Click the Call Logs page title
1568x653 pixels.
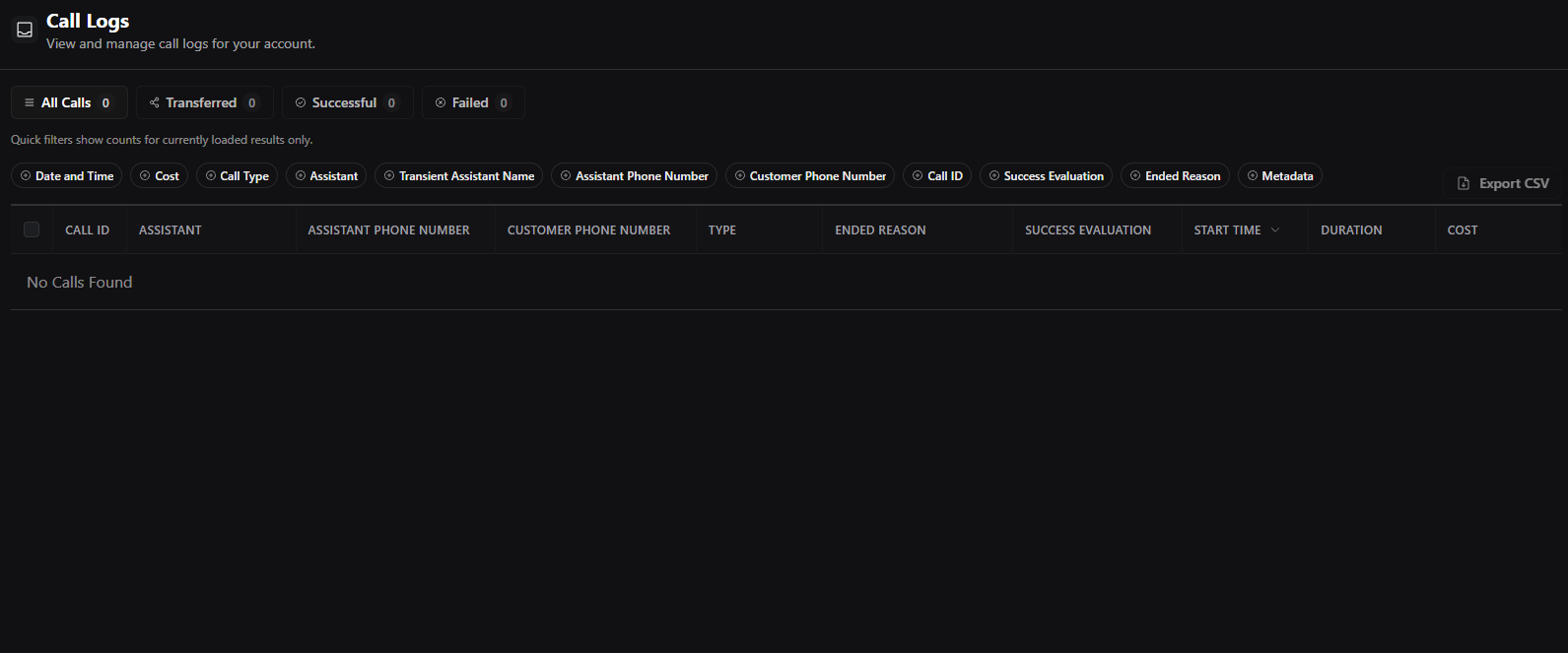(88, 21)
